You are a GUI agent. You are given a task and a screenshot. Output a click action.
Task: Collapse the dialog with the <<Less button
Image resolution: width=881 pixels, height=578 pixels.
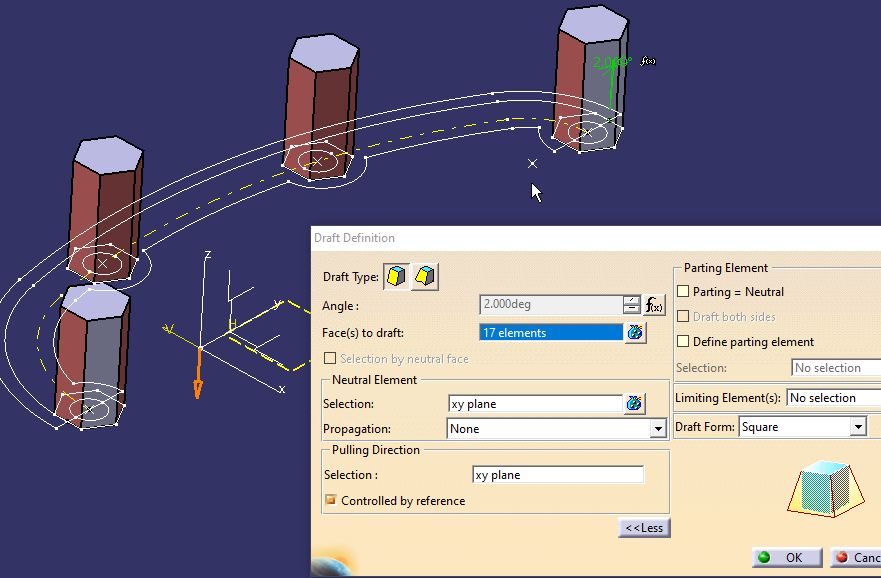(x=644, y=528)
